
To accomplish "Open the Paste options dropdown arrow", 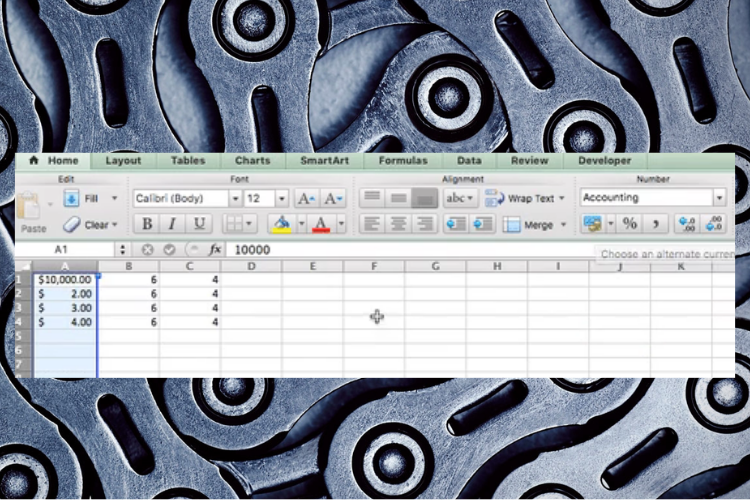I will pyautogui.click(x=50, y=204).
